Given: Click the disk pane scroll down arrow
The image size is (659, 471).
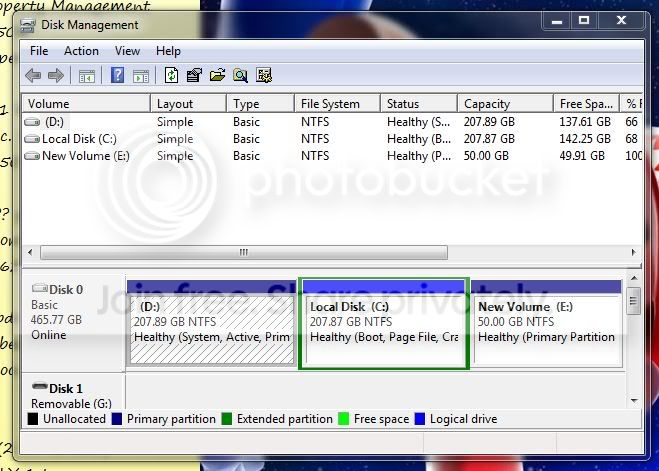Looking at the screenshot, I should 634,401.
